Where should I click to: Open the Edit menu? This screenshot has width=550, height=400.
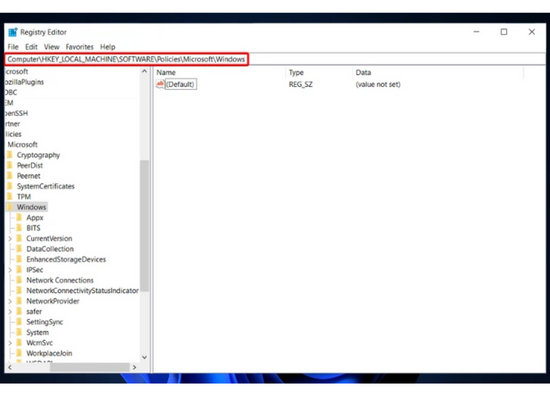[x=31, y=47]
